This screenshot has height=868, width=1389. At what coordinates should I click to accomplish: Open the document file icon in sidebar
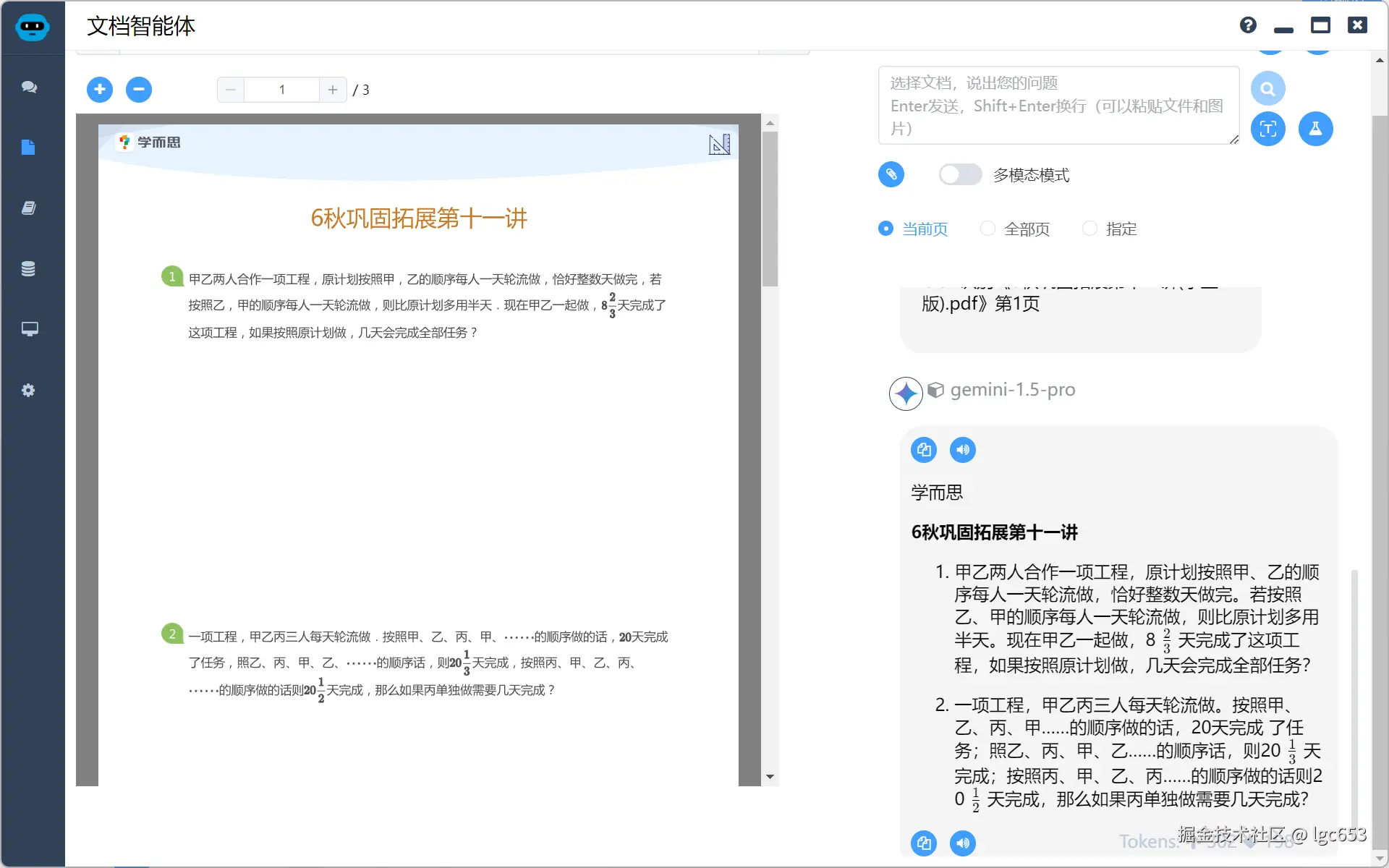click(x=29, y=148)
